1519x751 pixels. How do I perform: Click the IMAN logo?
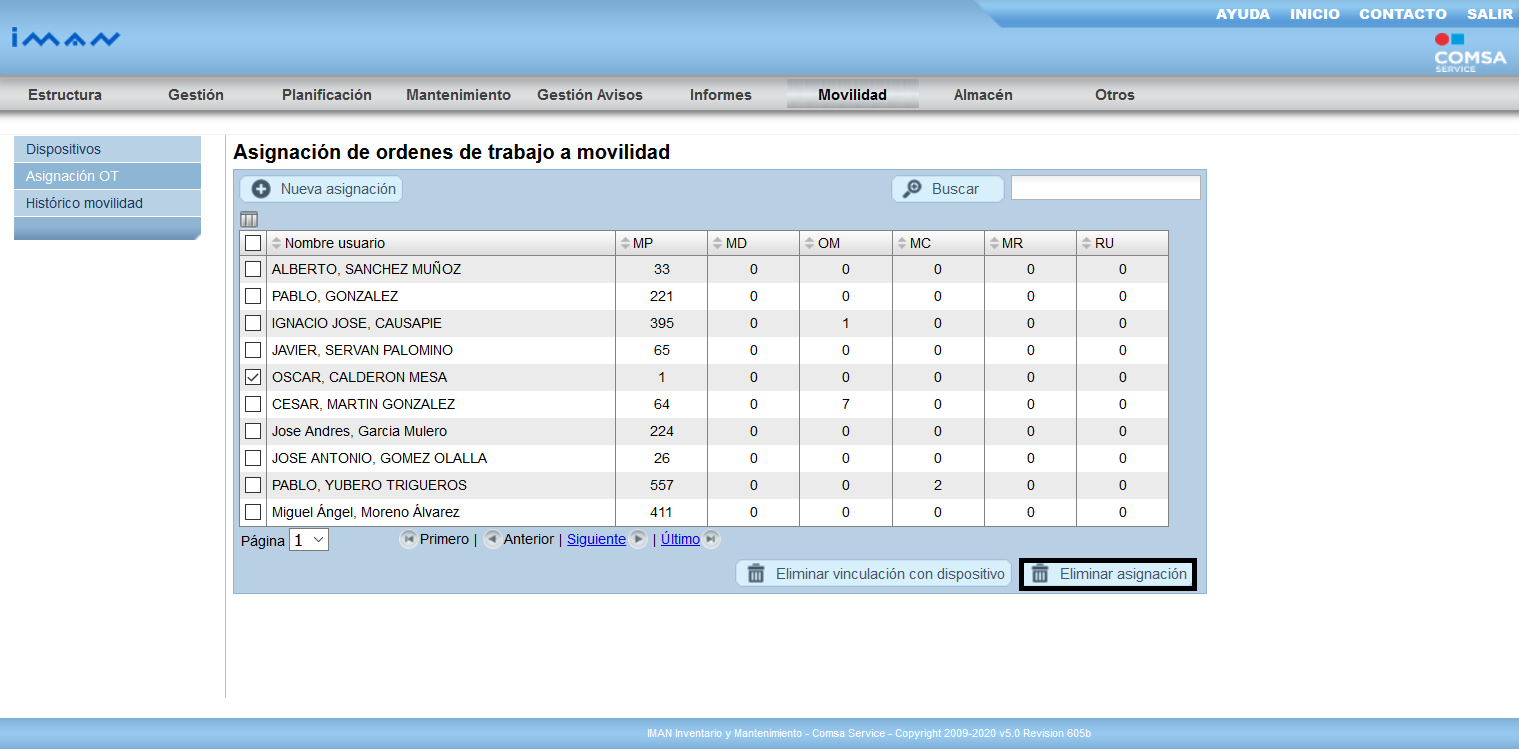coord(66,39)
